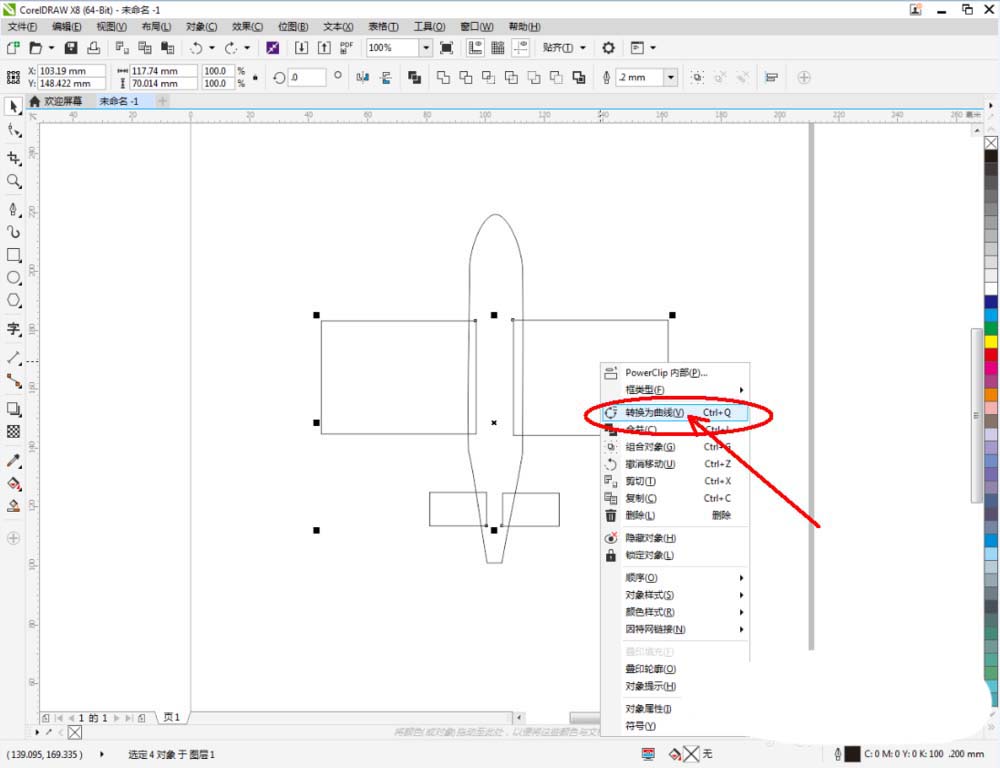Select the Polygon tool
The width and height of the screenshot is (1000, 768).
coord(13,300)
